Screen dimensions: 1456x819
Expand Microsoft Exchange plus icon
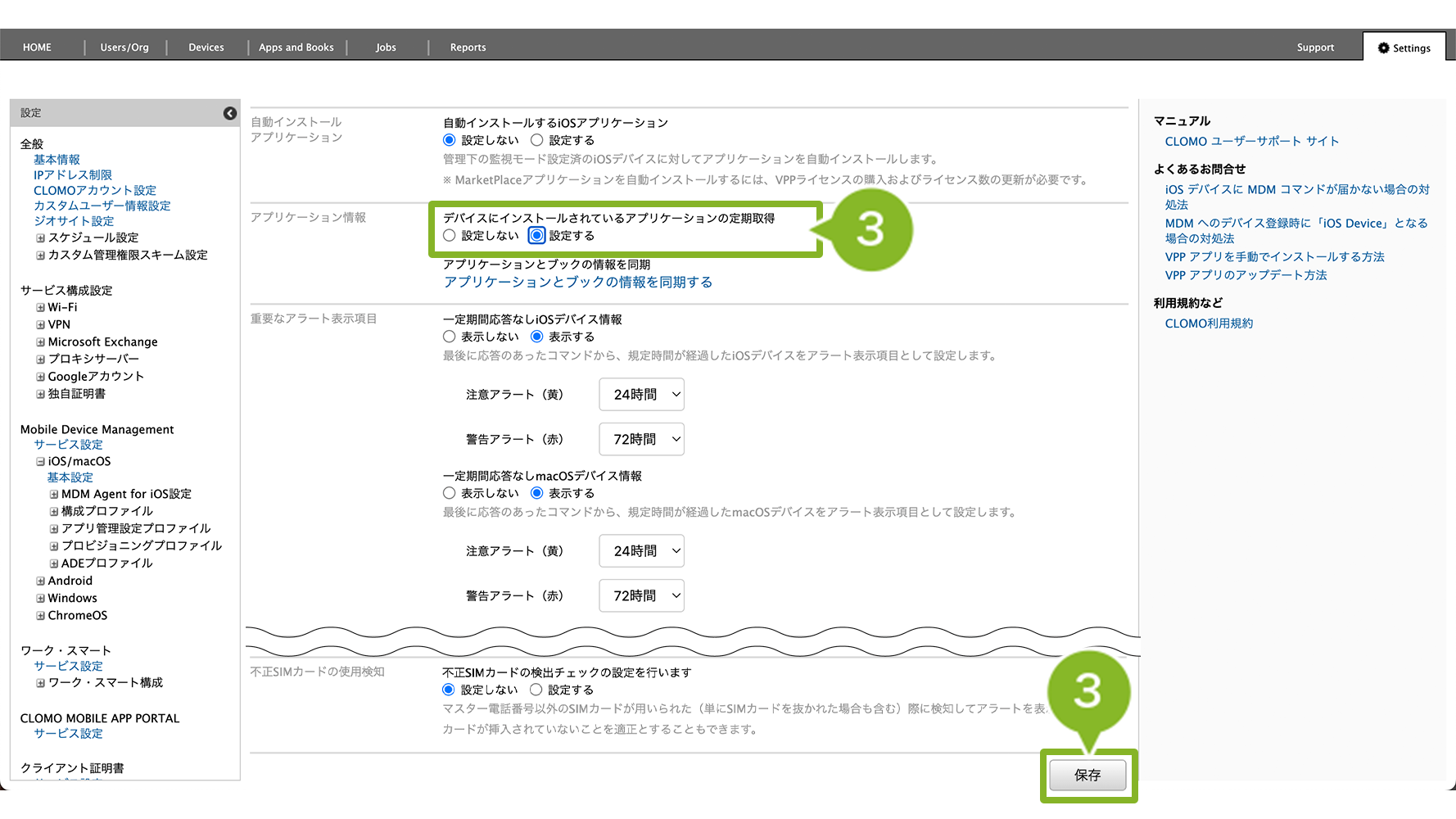pyautogui.click(x=40, y=342)
